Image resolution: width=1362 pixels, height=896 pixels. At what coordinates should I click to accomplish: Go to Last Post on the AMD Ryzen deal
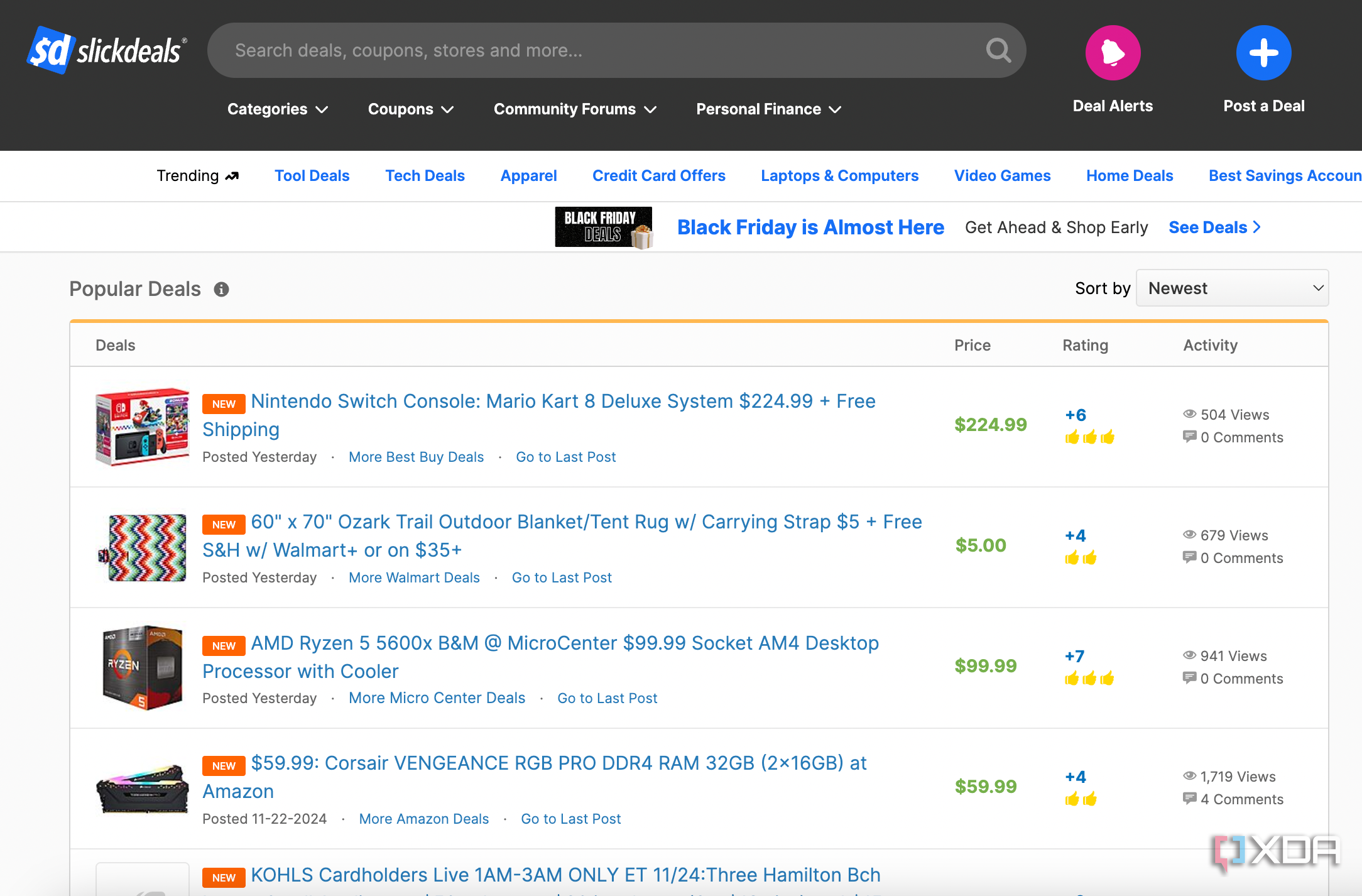pyautogui.click(x=607, y=697)
